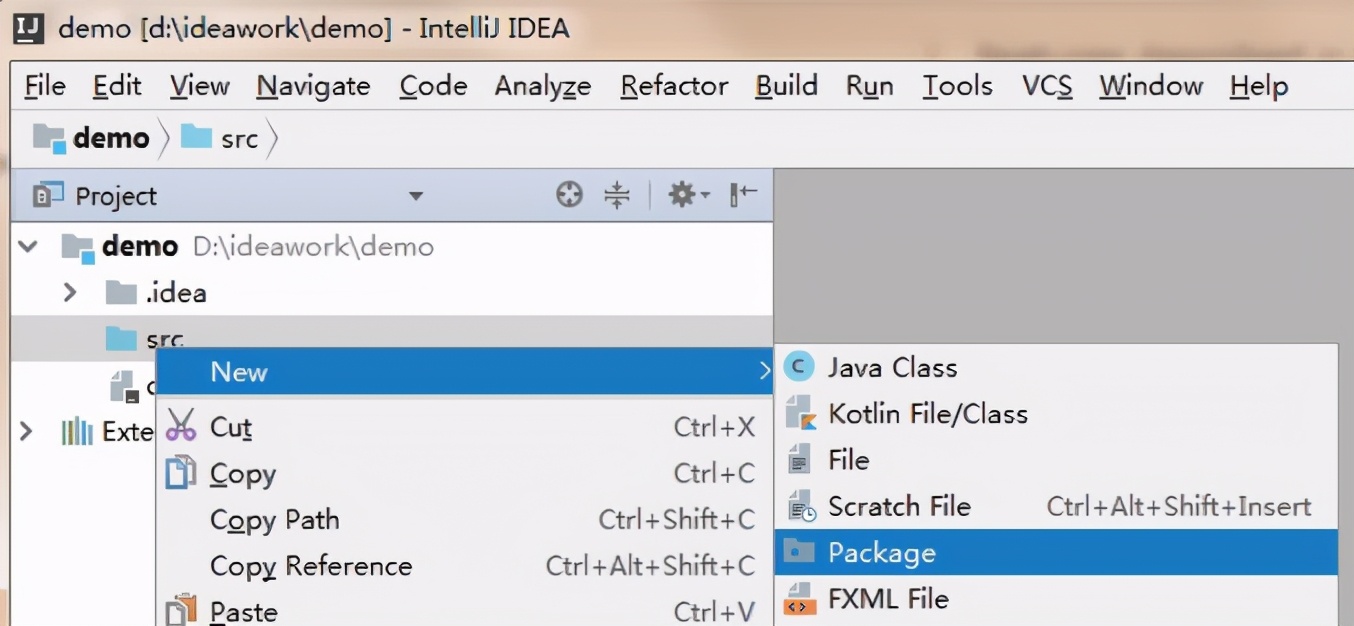This screenshot has width=1354, height=626.
Task: Expand the .idea folder node
Action: click(x=70, y=293)
